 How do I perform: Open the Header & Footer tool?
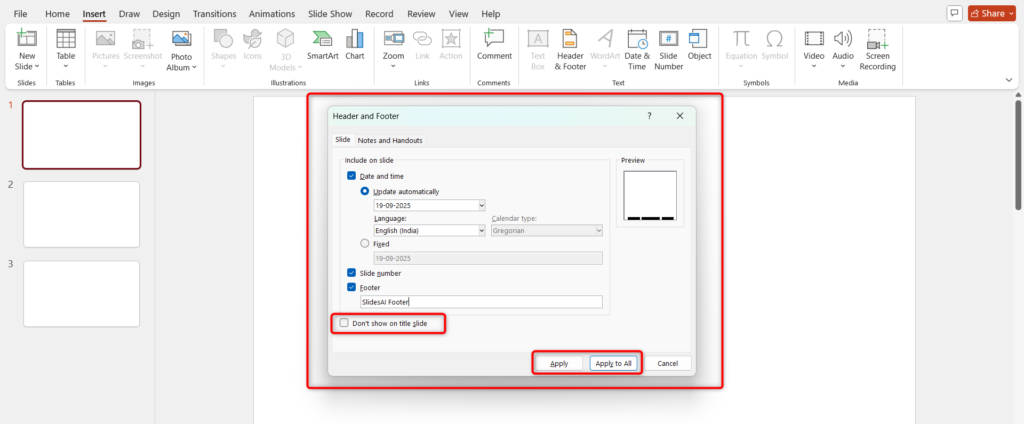(x=570, y=48)
